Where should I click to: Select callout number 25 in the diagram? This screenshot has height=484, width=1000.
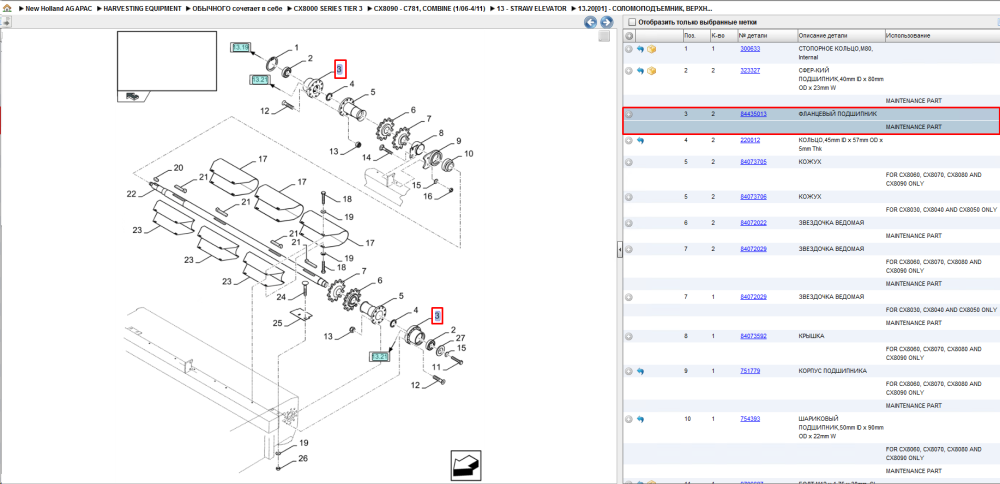[277, 323]
